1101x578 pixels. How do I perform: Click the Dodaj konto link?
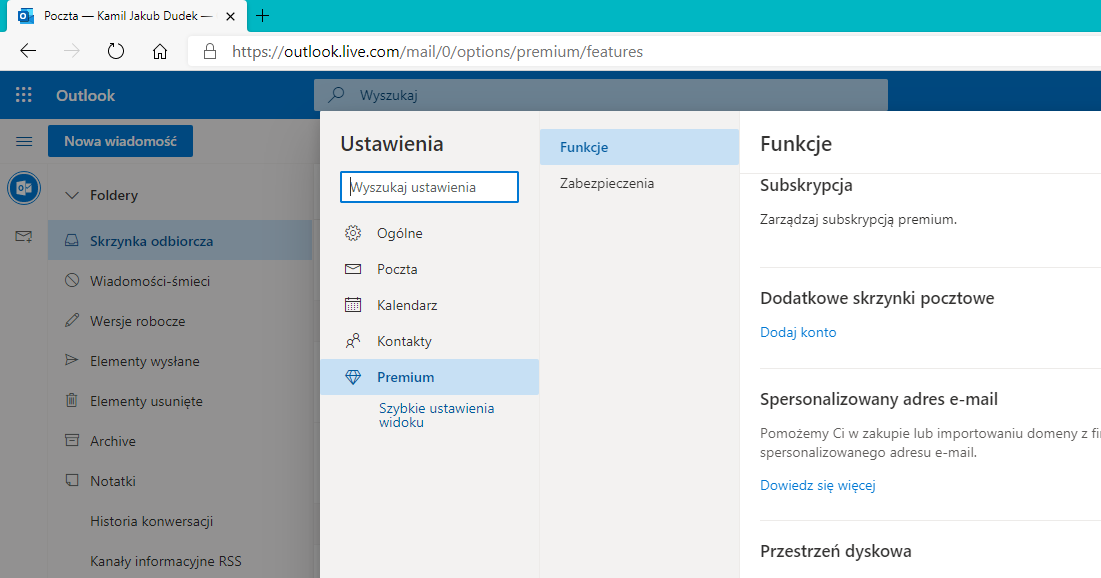(x=798, y=332)
